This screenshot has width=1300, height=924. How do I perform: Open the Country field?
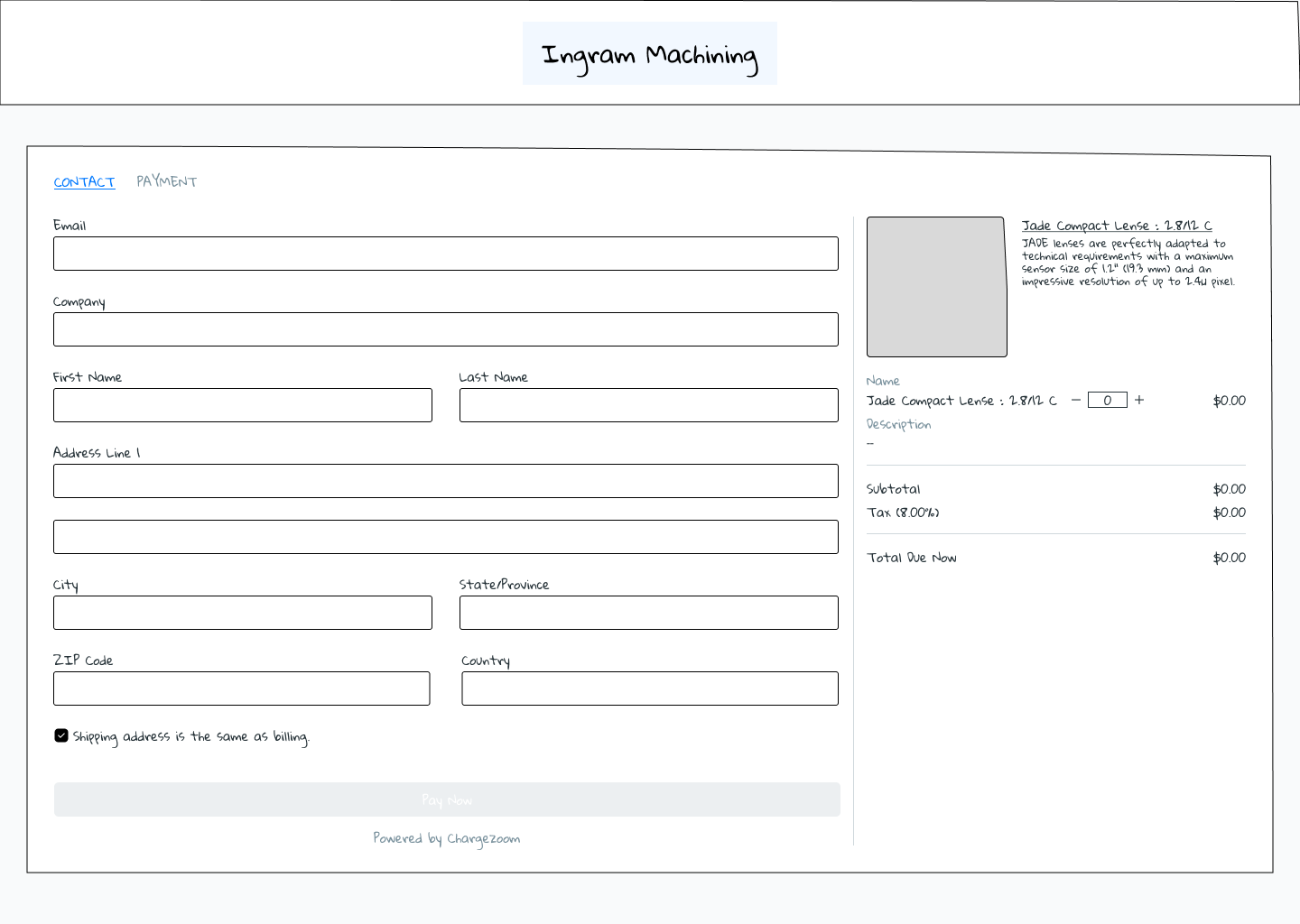pos(650,688)
